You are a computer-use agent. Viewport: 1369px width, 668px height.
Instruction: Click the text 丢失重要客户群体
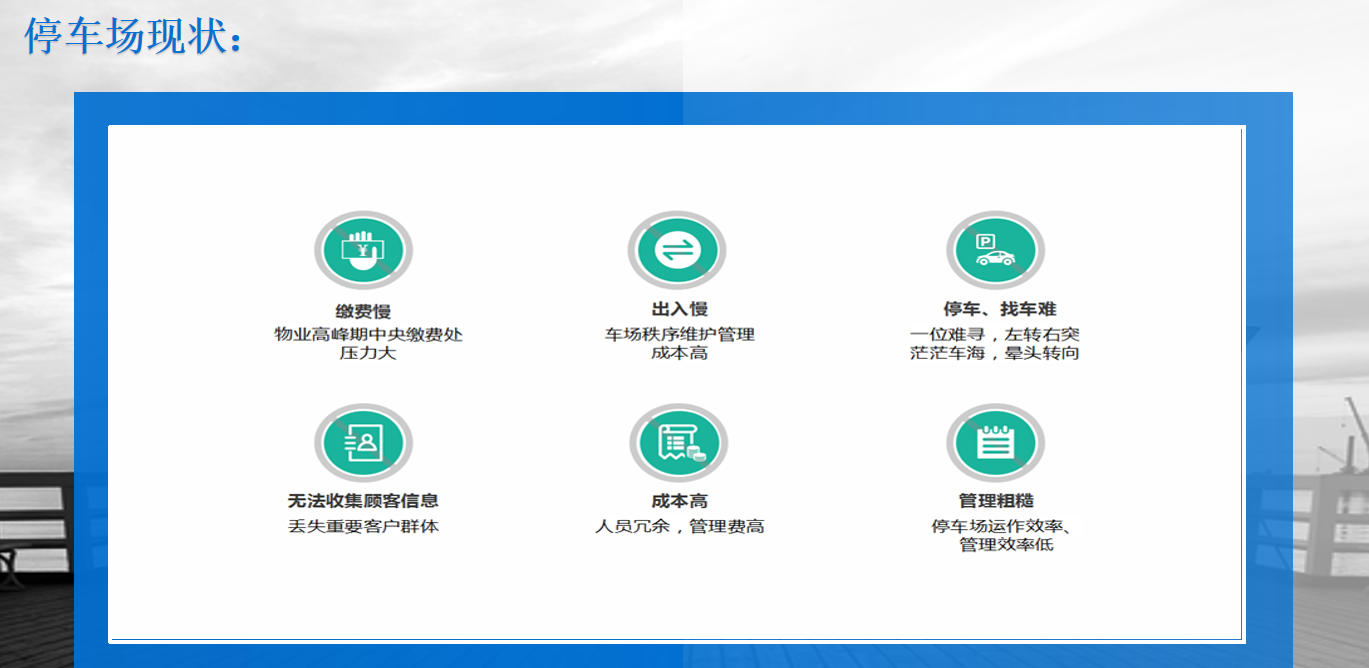click(x=363, y=525)
